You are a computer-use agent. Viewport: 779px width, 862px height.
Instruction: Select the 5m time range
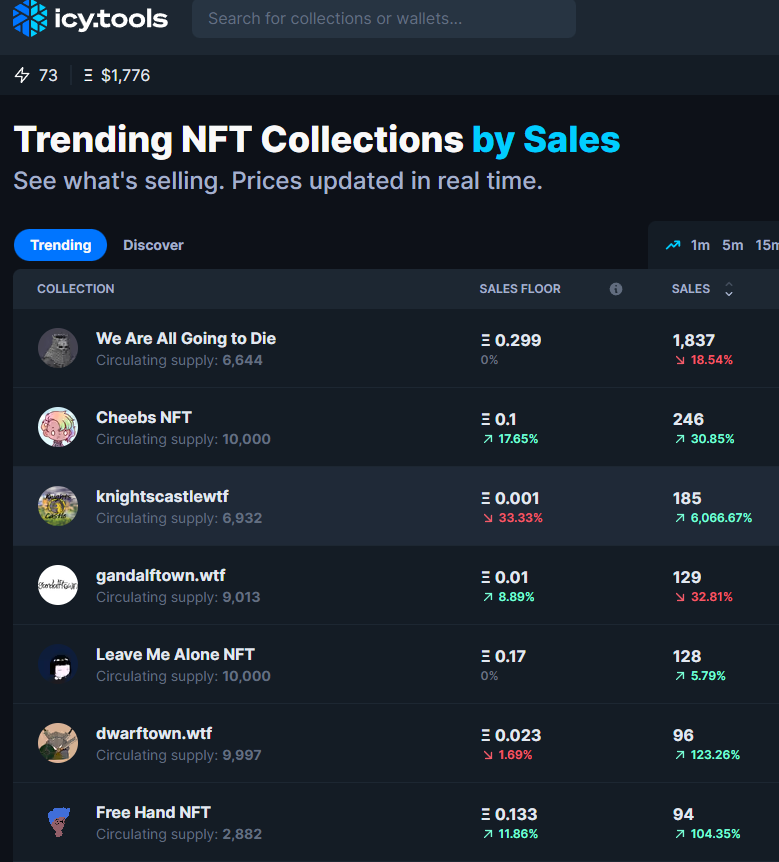click(x=732, y=245)
